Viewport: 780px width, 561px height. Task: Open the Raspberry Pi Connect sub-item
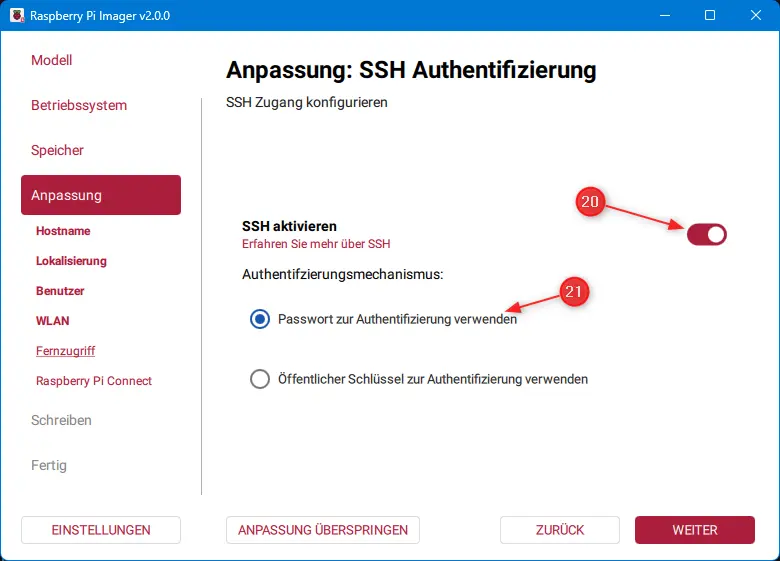coord(94,381)
